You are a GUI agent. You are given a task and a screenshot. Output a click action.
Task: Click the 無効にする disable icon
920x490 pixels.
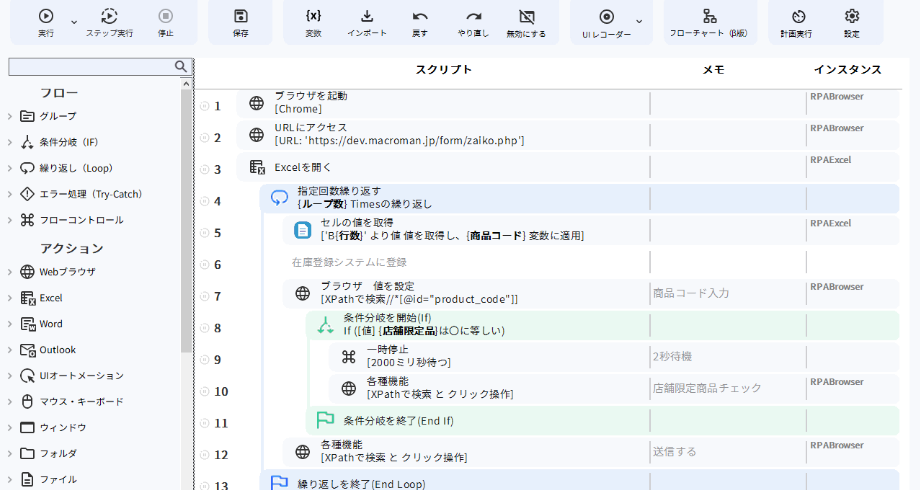(527, 16)
